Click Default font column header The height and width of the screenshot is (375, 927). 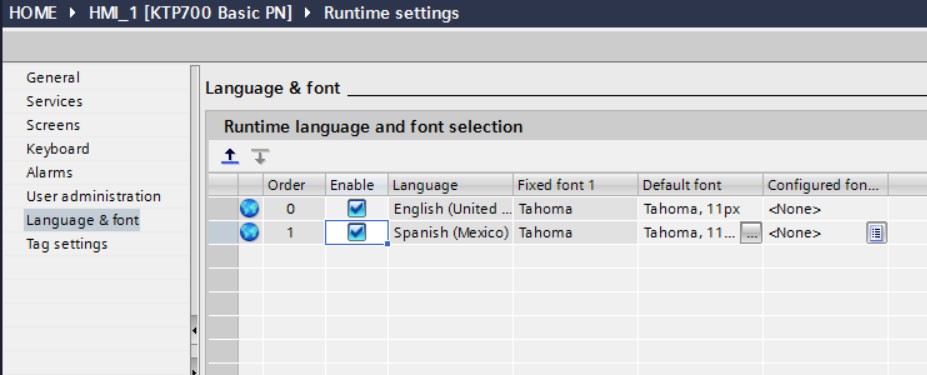point(701,185)
